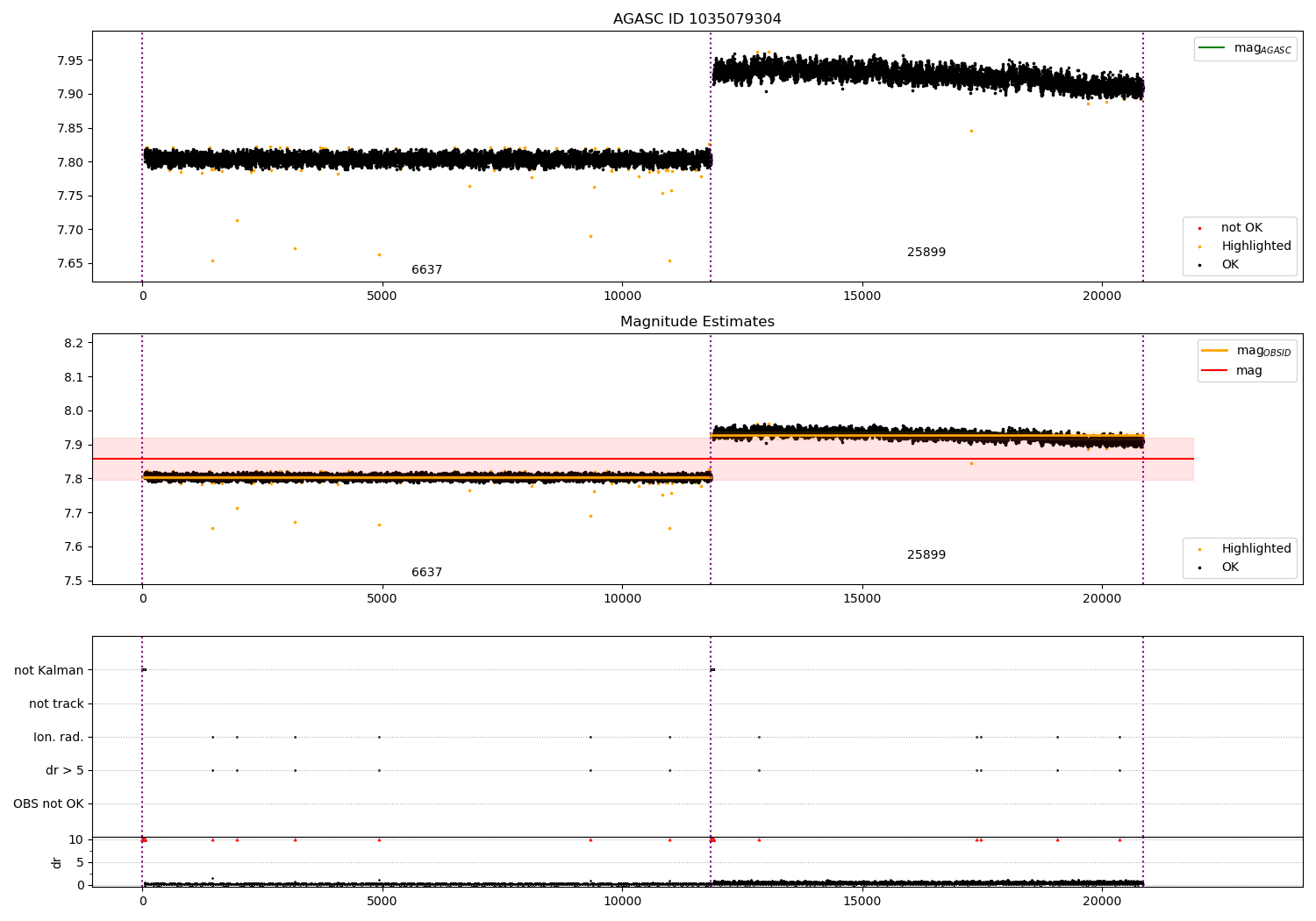Click the 10000 x-tick in Magnitude Estimates plot
The image size is (1316, 921).
click(622, 599)
